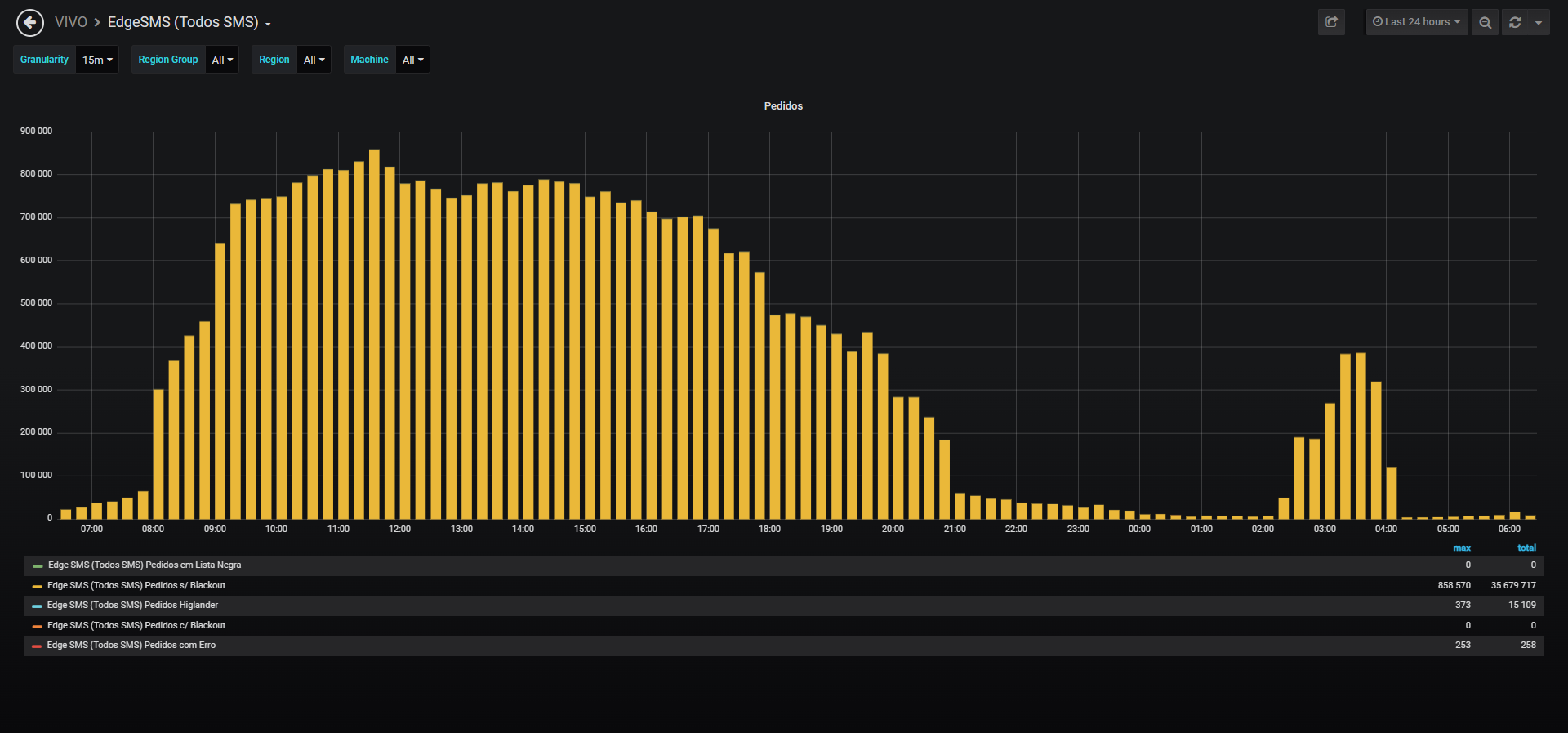Click the zoom out magnifier icon
This screenshot has height=733, width=1568.
pos(1485,22)
